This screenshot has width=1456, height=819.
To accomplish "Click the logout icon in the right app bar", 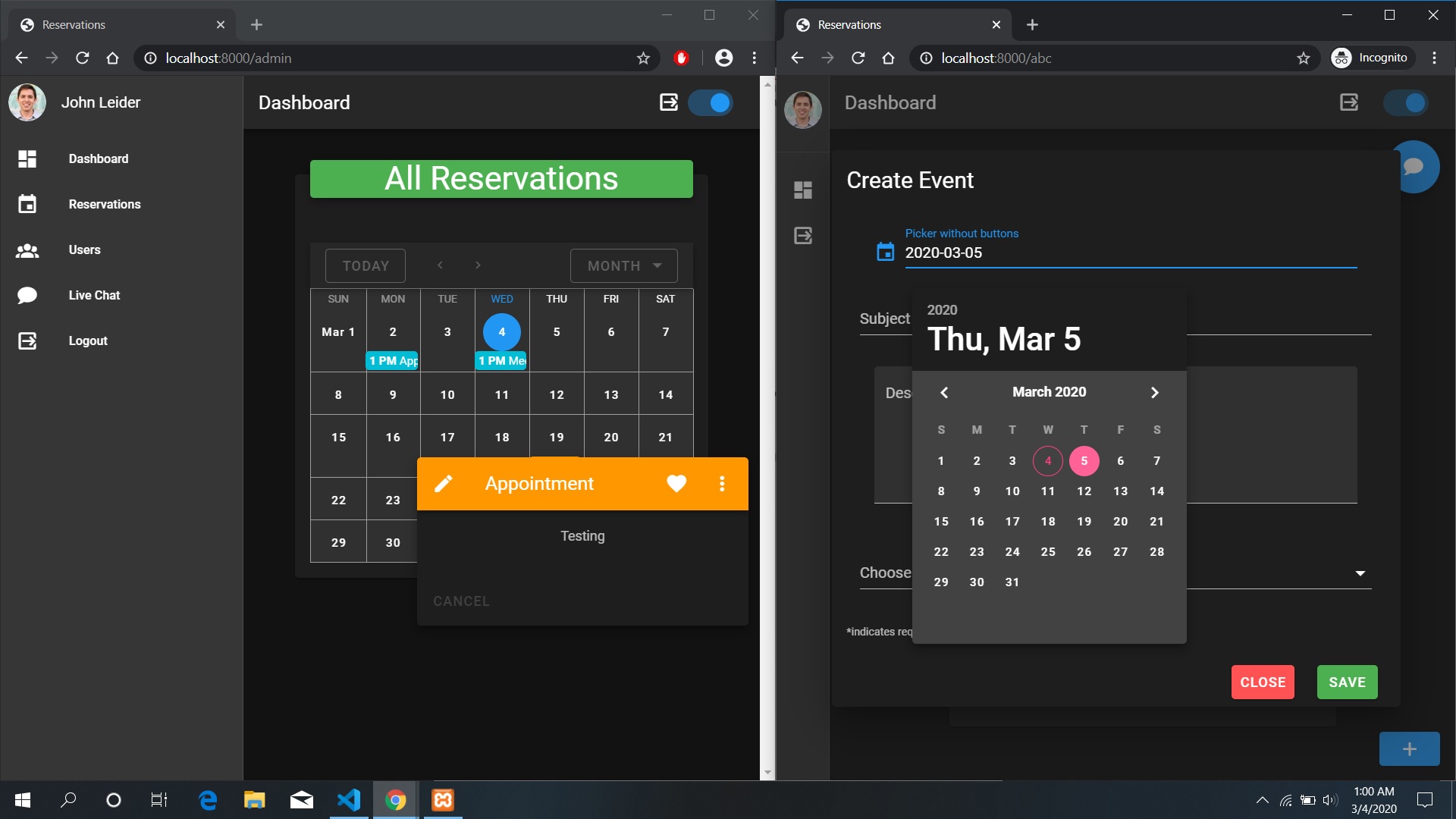I will click(x=1348, y=102).
